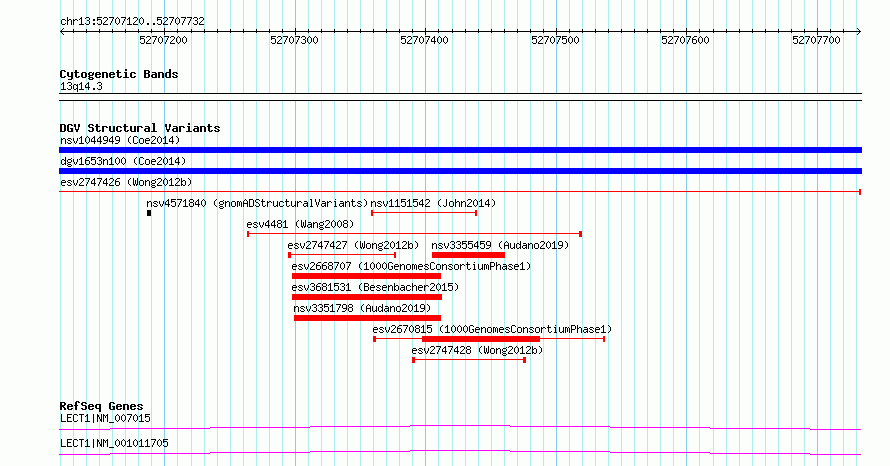890x466 pixels.
Task: Select the magenta LECT1|NM_007015 transcript line
Action: pos(460,427)
